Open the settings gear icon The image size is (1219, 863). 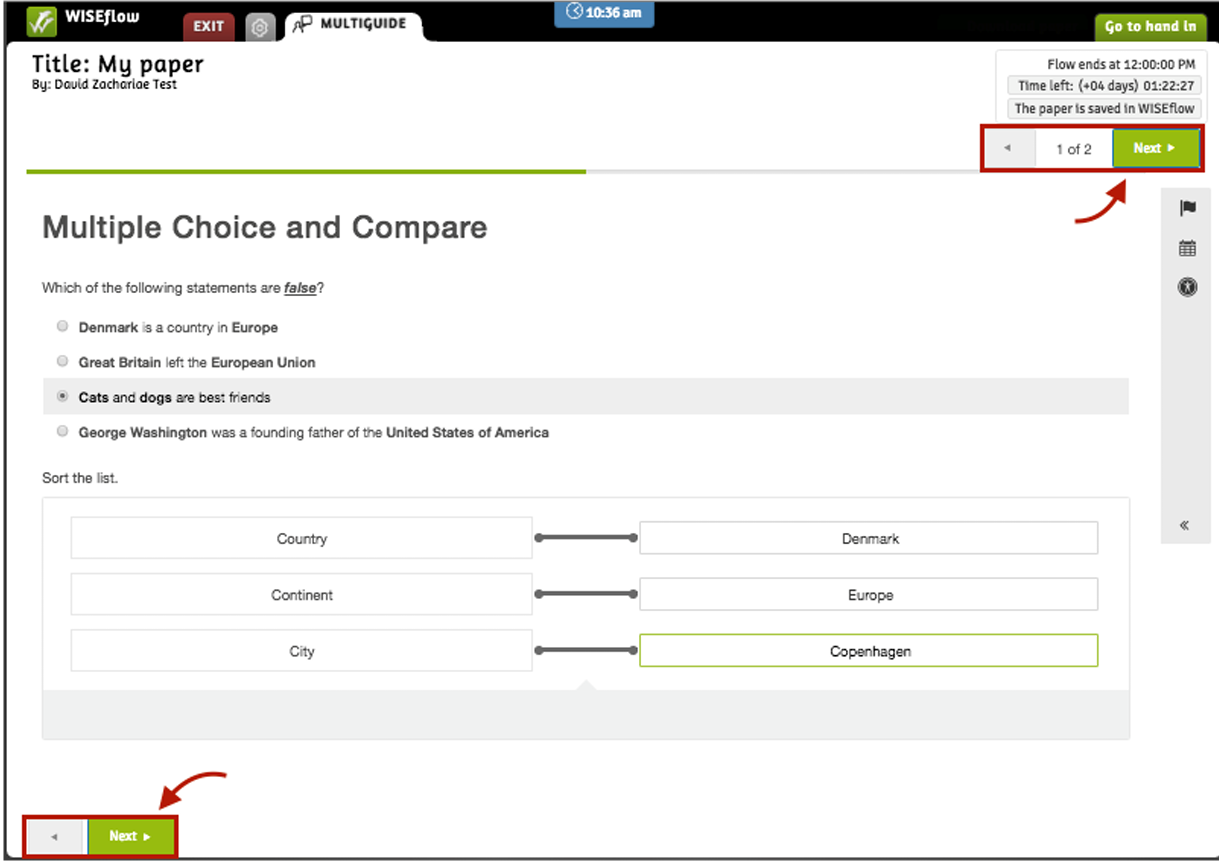tap(260, 27)
